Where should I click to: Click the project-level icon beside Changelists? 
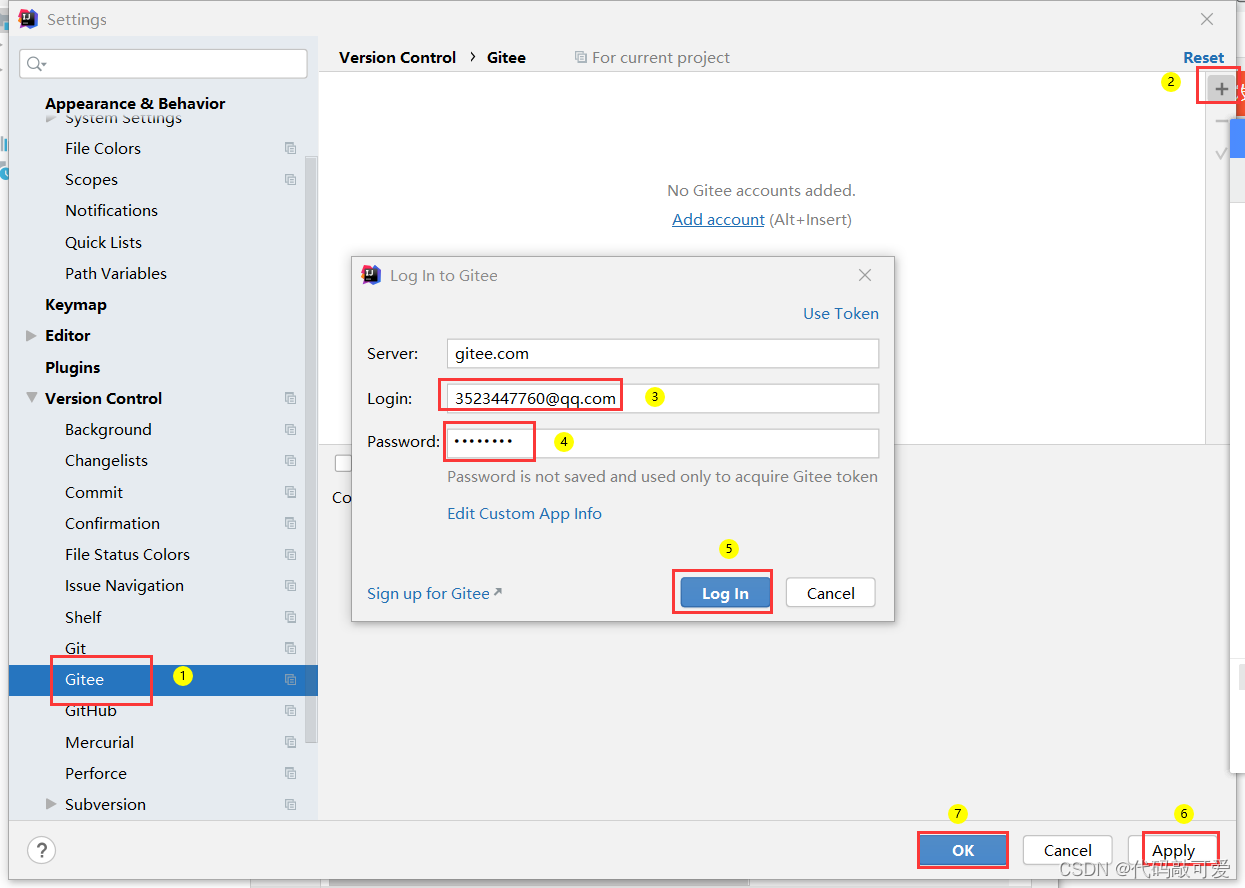click(x=290, y=461)
